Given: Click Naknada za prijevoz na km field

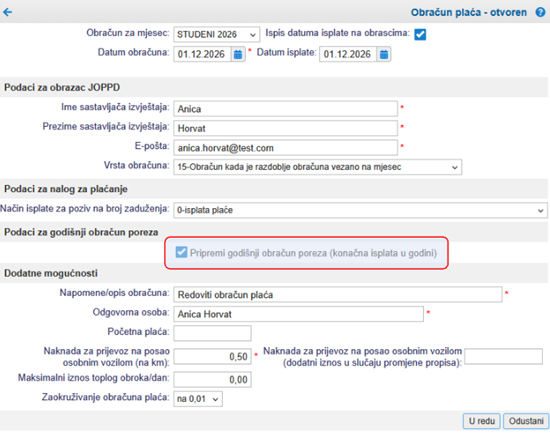Looking at the screenshot, I should coord(212,357).
